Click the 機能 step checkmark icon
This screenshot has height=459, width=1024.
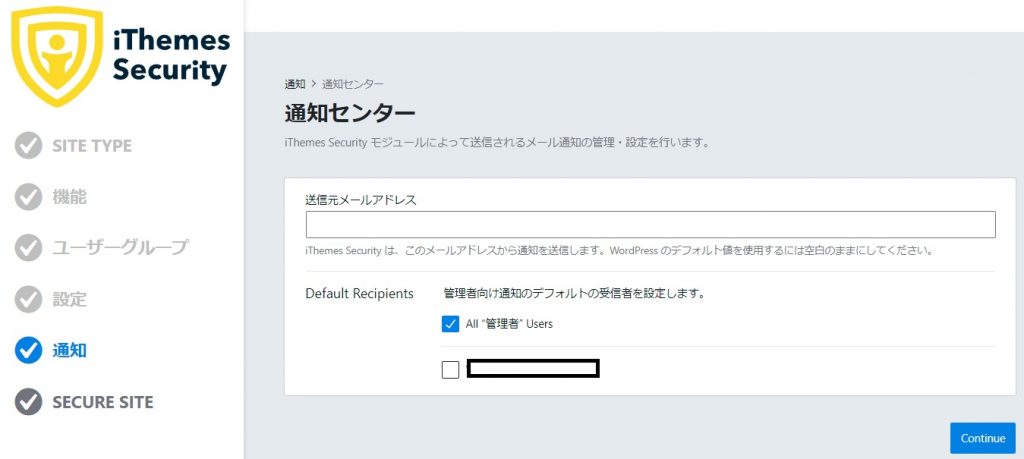pyautogui.click(x=28, y=197)
